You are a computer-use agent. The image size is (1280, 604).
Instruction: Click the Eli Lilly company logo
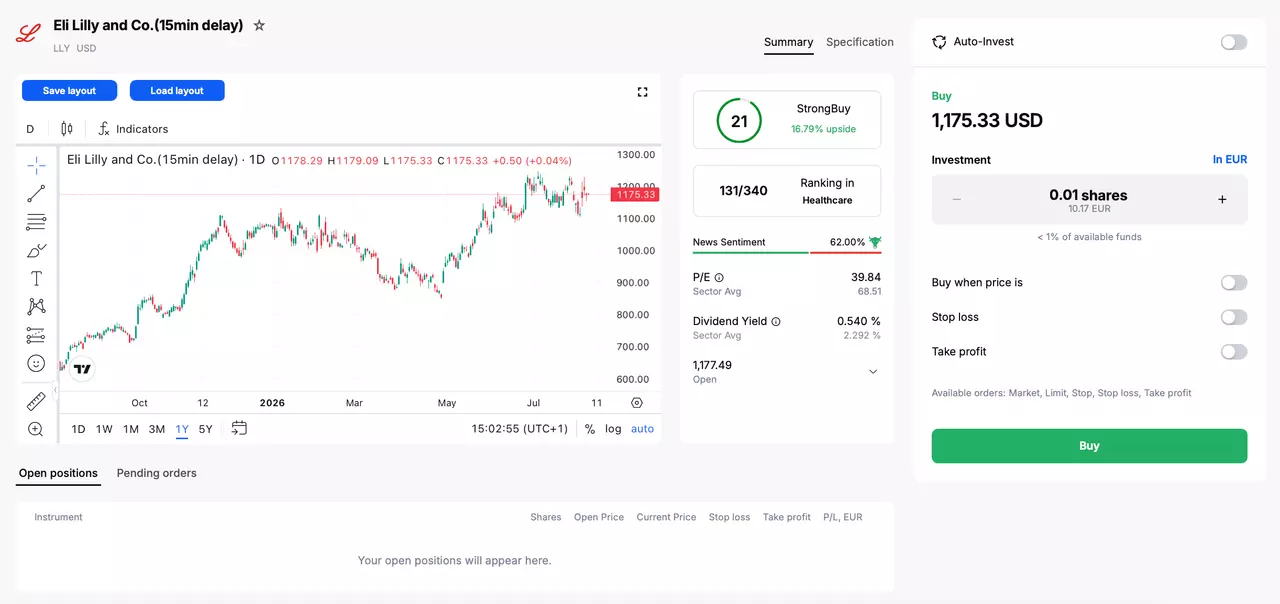28,33
